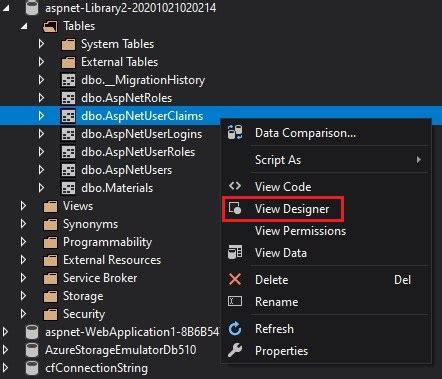Click the Properties wrench icon
Screen dimensions: 442x379
[x=235, y=351]
